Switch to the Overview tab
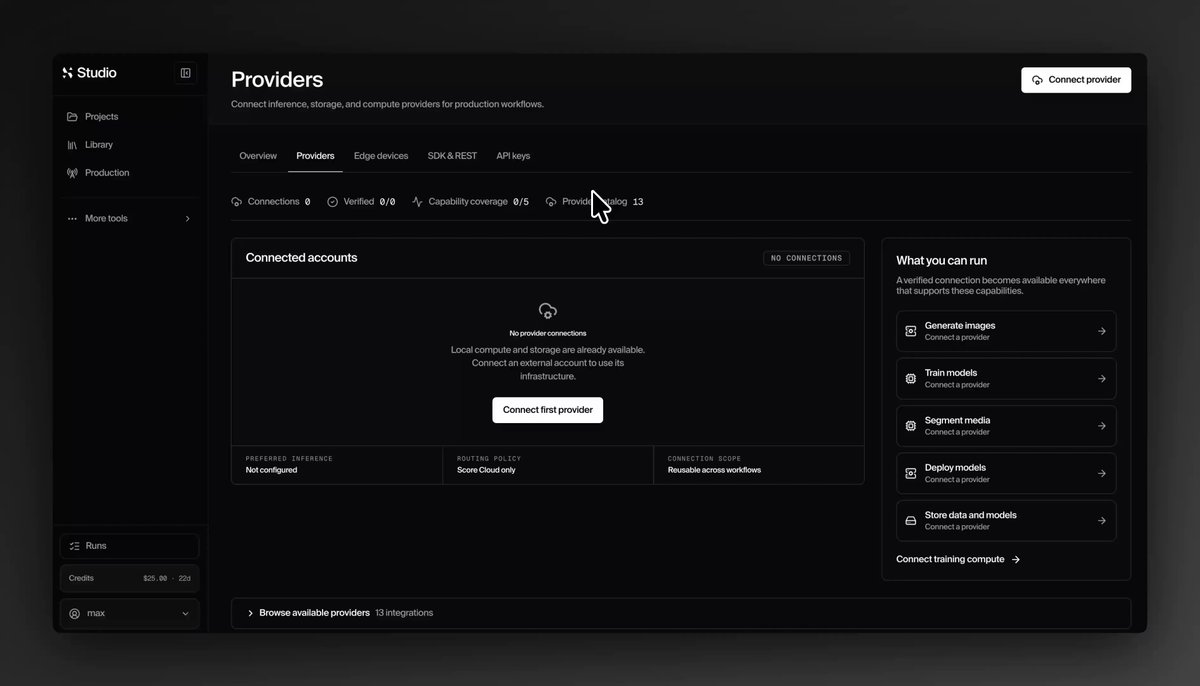1200x686 pixels. click(258, 156)
